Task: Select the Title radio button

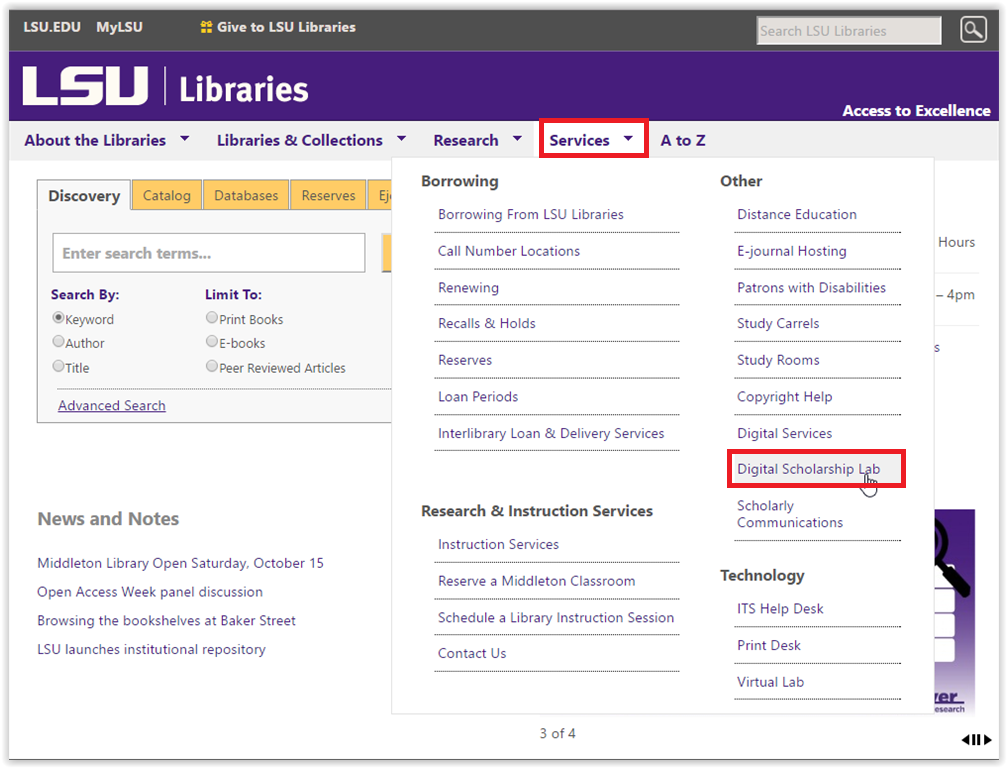Action: 58,367
